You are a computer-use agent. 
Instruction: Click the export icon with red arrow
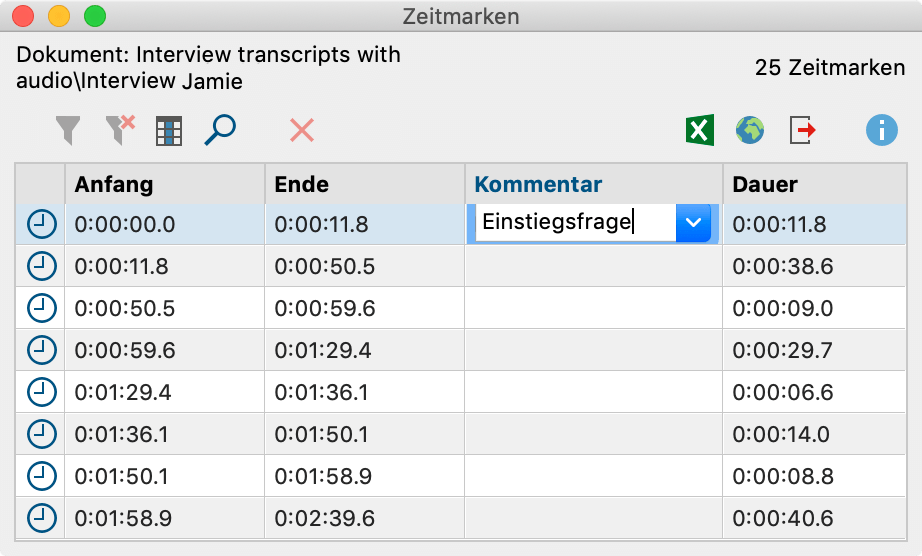pos(802,130)
